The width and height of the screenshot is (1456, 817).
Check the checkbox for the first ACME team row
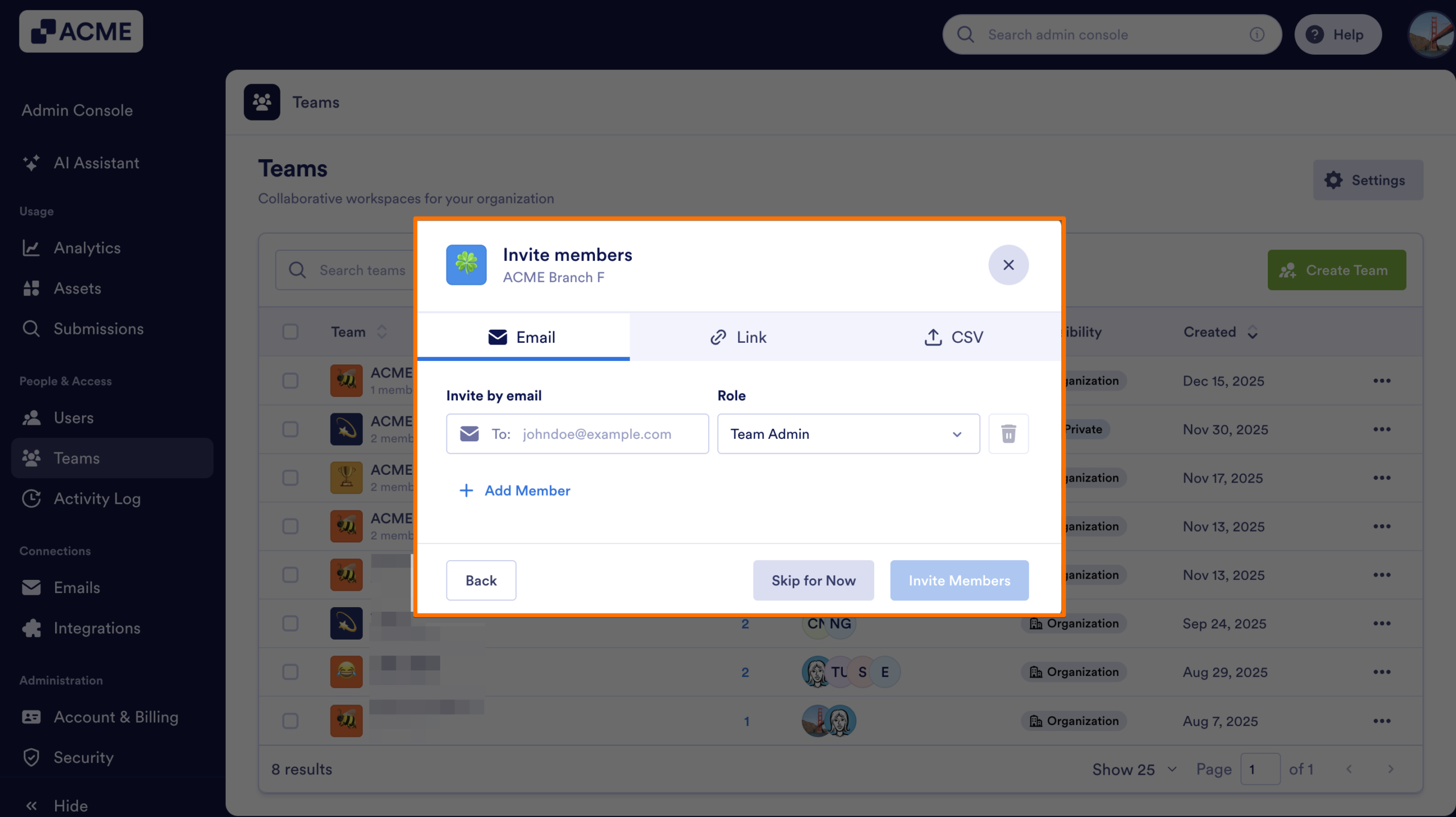(291, 380)
